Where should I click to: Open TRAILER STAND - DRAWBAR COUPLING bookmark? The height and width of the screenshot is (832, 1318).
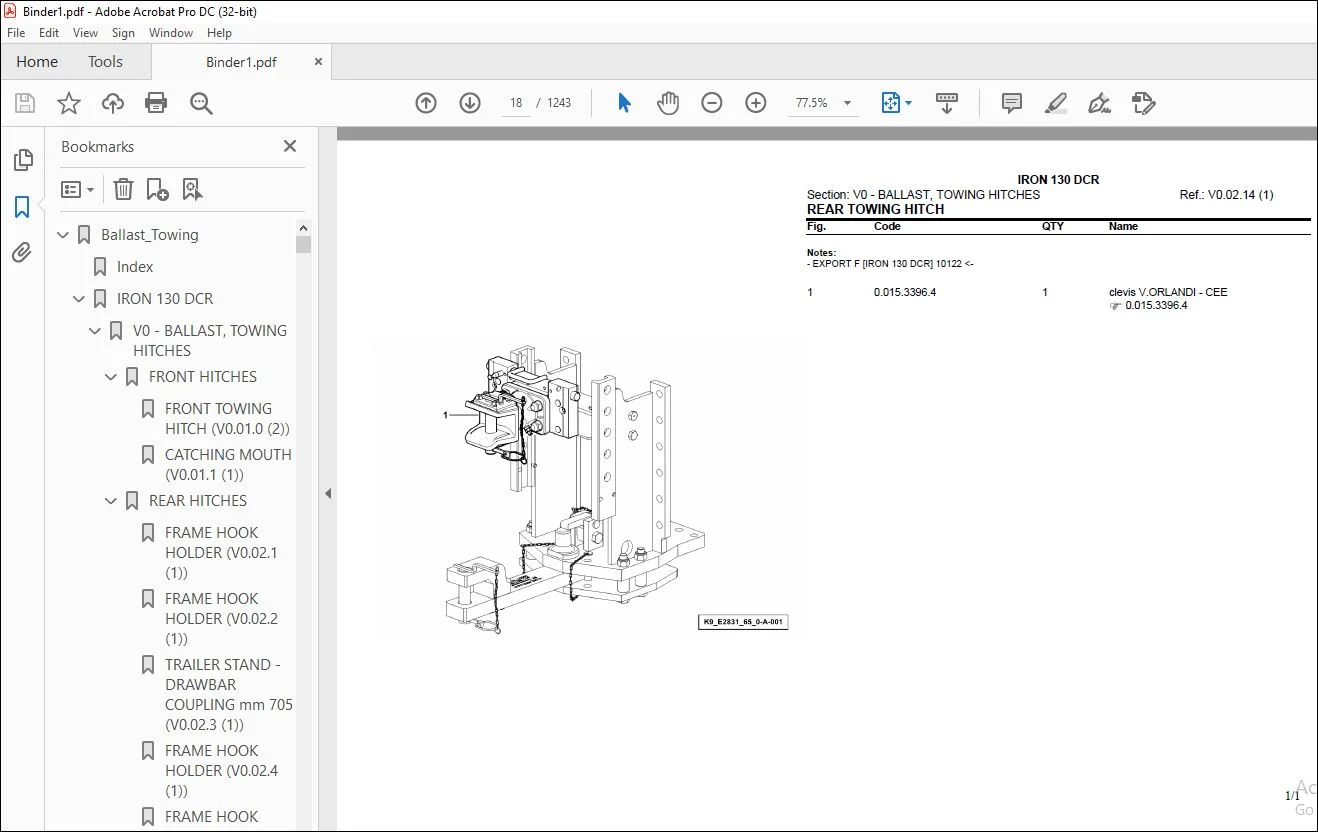pyautogui.click(x=229, y=695)
